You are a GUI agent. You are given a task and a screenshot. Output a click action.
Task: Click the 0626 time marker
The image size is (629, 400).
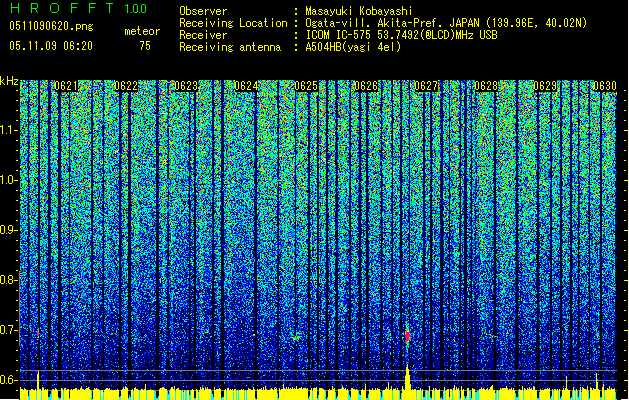point(366,86)
